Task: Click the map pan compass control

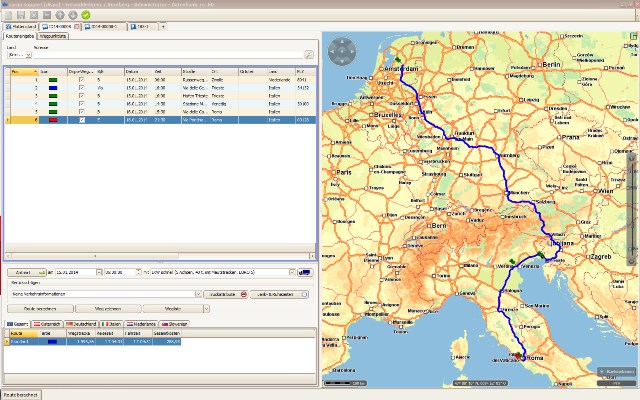Action: 342,51
